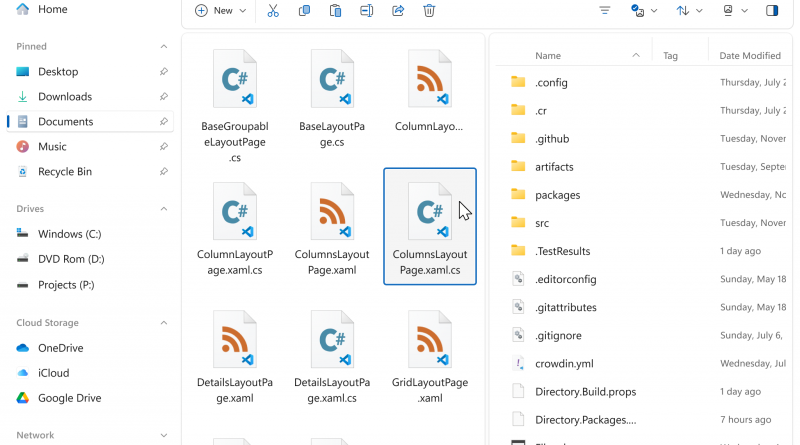Screen dimensions: 800x445
Task: Sort by Date Modified column header
Action: click(x=750, y=56)
